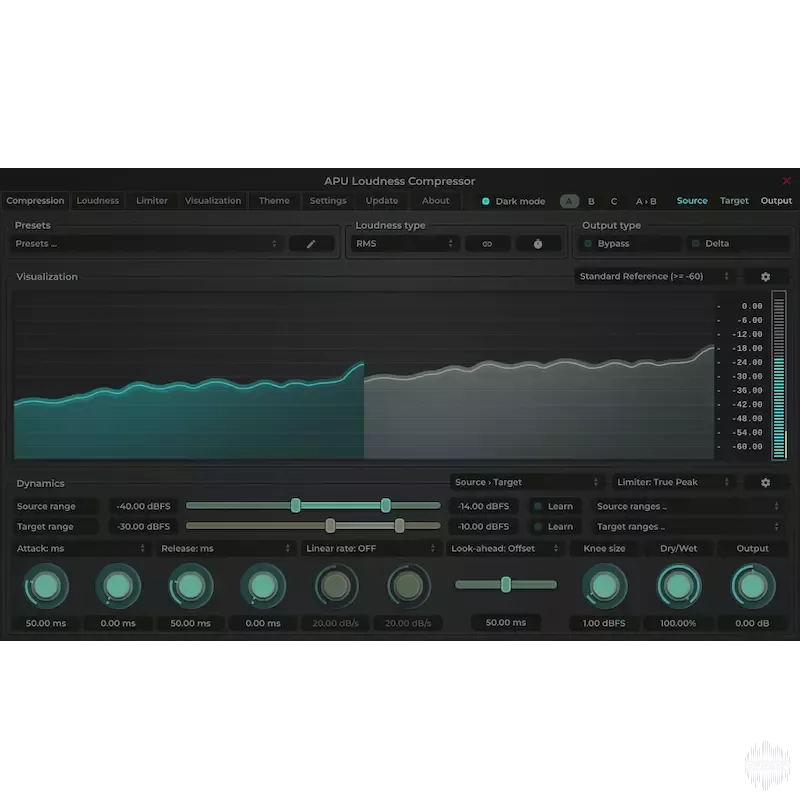Toggle Dark mode

pyautogui.click(x=513, y=201)
